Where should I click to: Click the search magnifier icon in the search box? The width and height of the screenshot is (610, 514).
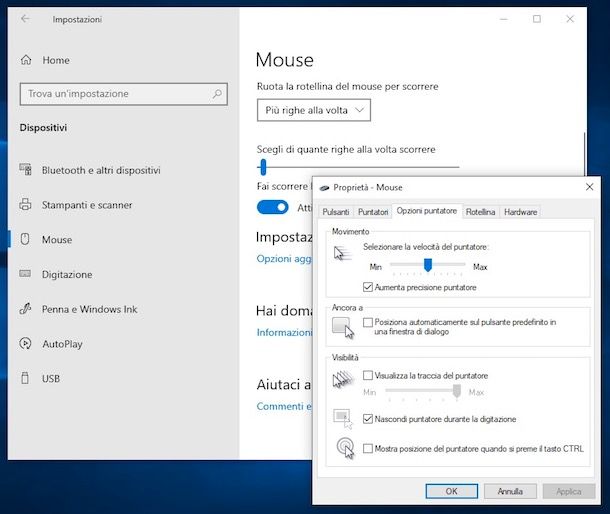tap(217, 94)
